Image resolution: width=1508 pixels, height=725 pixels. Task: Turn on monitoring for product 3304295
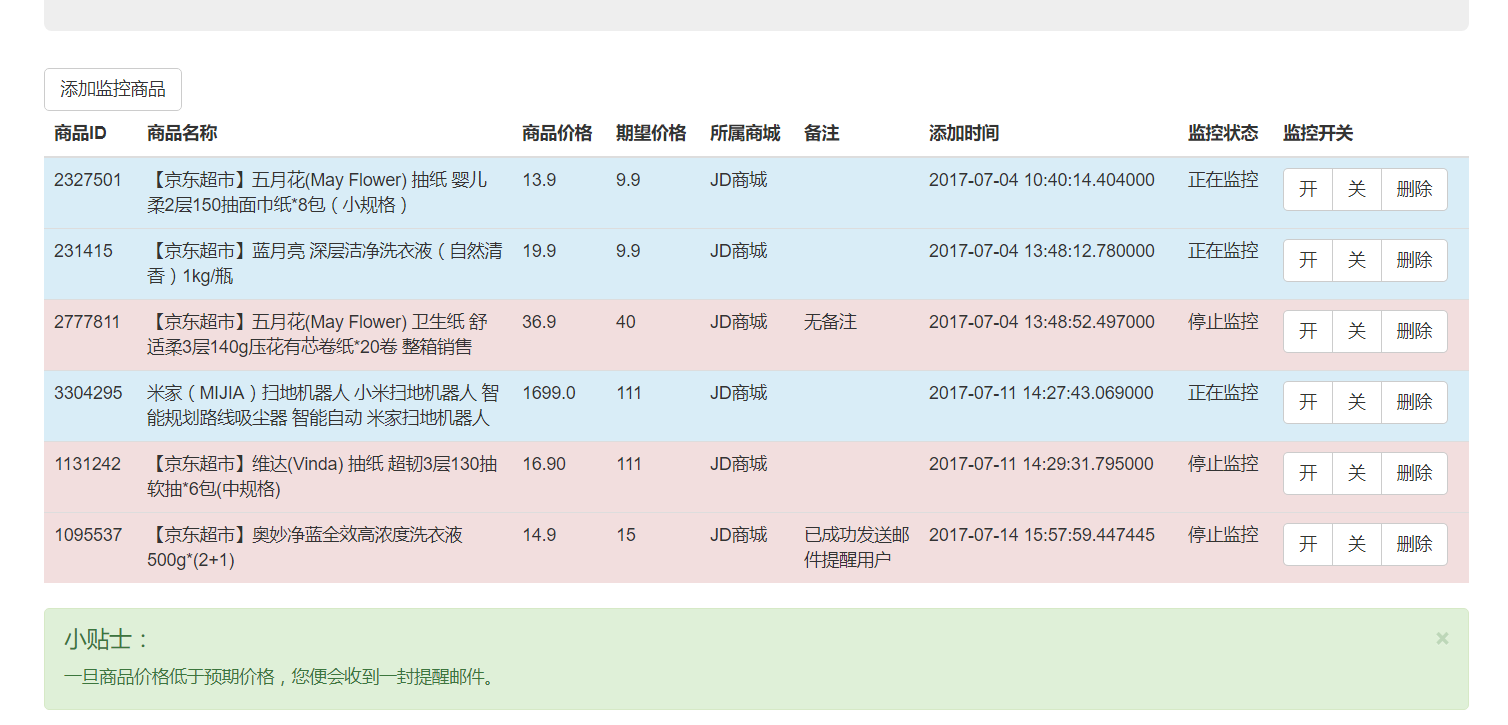(x=1308, y=402)
